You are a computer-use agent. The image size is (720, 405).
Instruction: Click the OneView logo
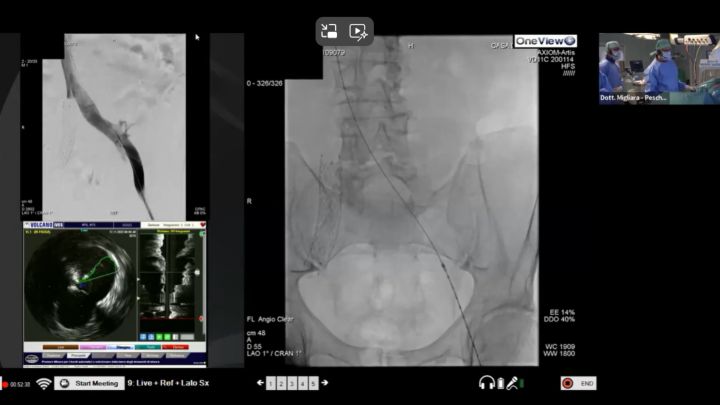545,41
